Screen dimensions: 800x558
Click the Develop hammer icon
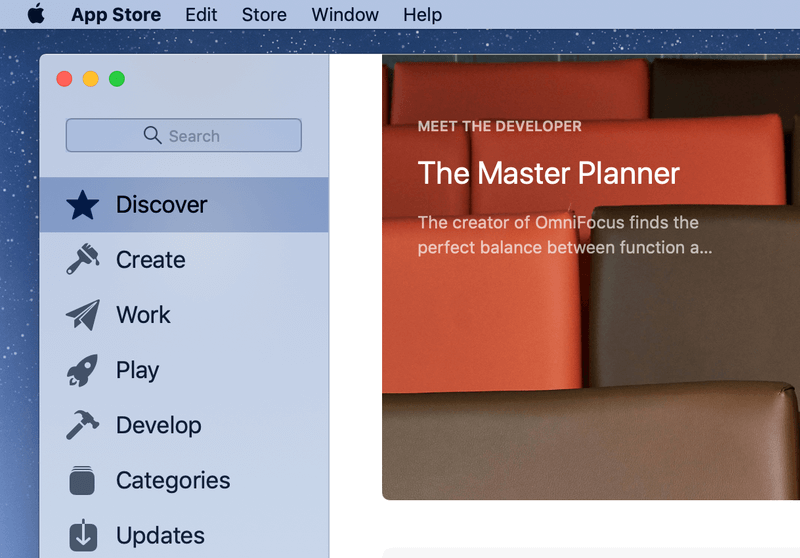[82, 425]
